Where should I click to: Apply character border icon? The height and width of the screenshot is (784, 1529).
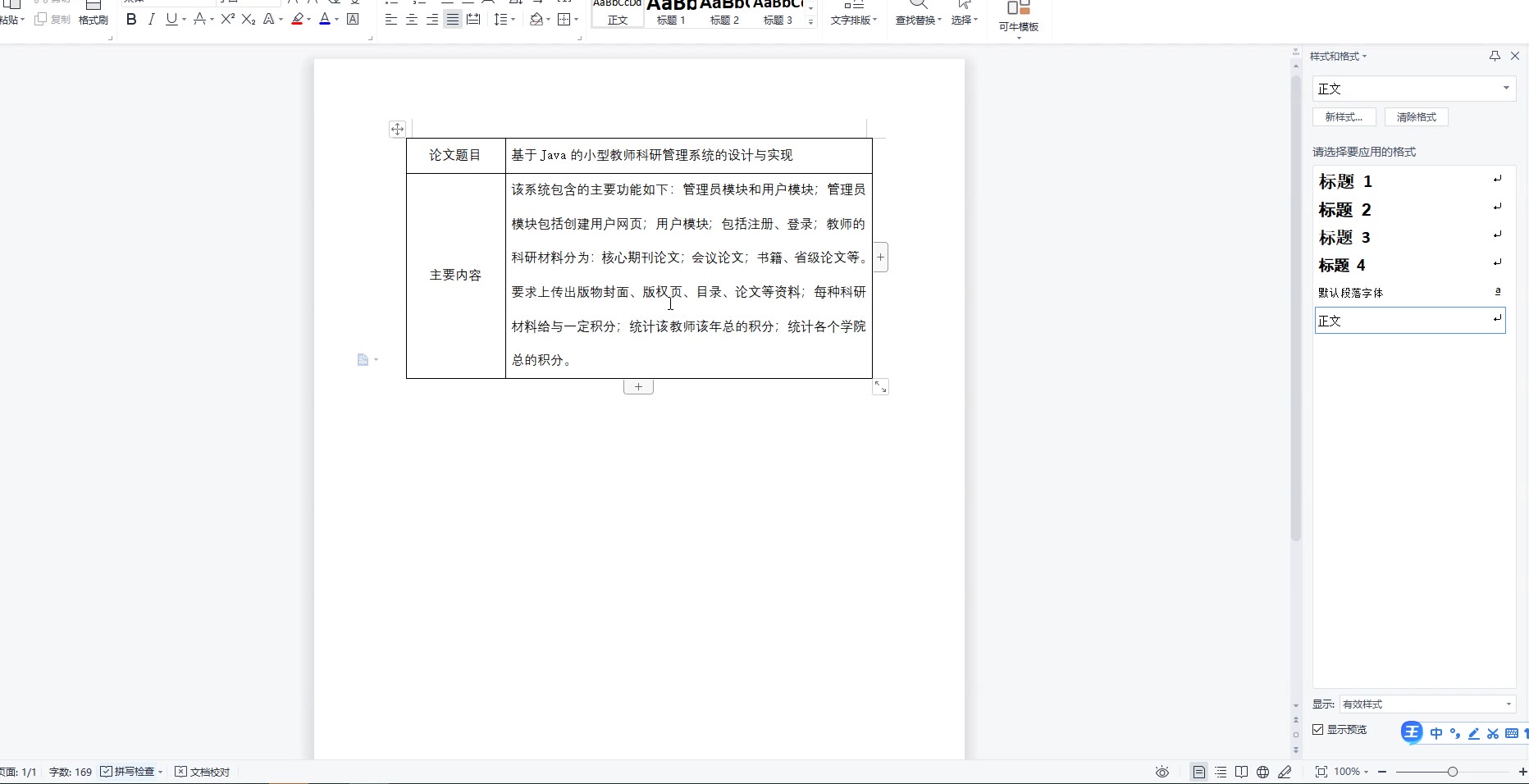(353, 19)
